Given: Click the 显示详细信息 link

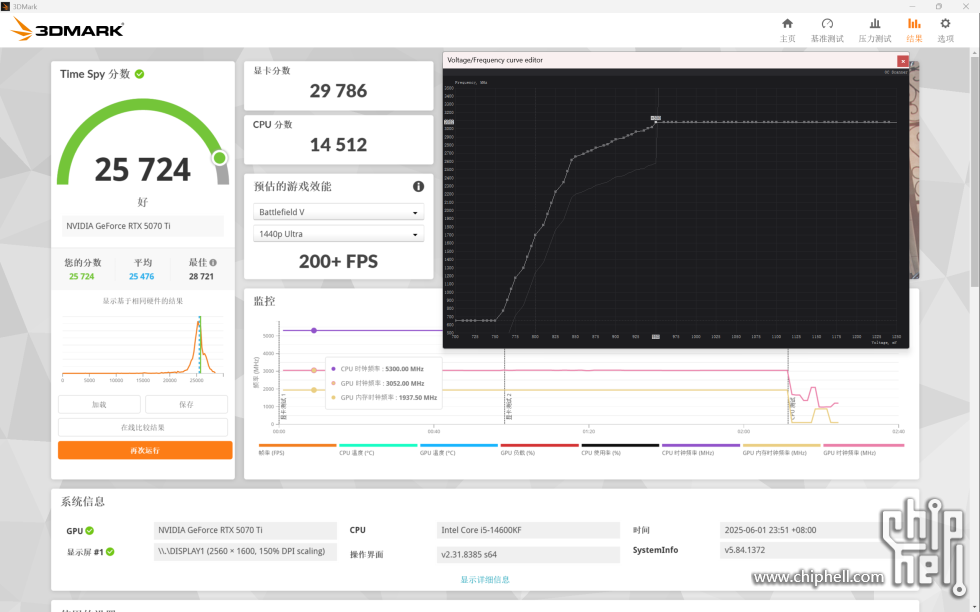Looking at the screenshot, I should pyautogui.click(x=485, y=579).
